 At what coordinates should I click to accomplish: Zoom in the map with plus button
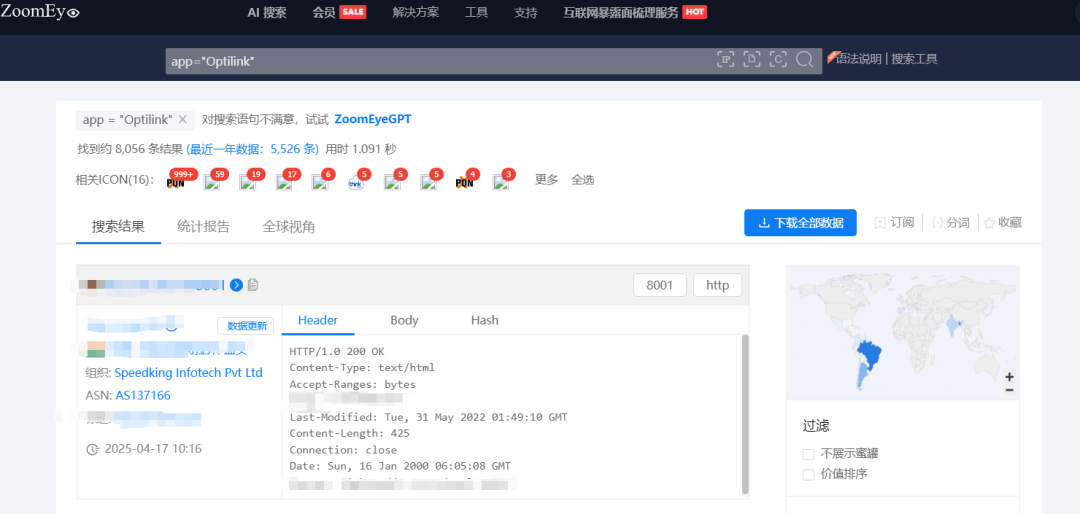(1009, 377)
